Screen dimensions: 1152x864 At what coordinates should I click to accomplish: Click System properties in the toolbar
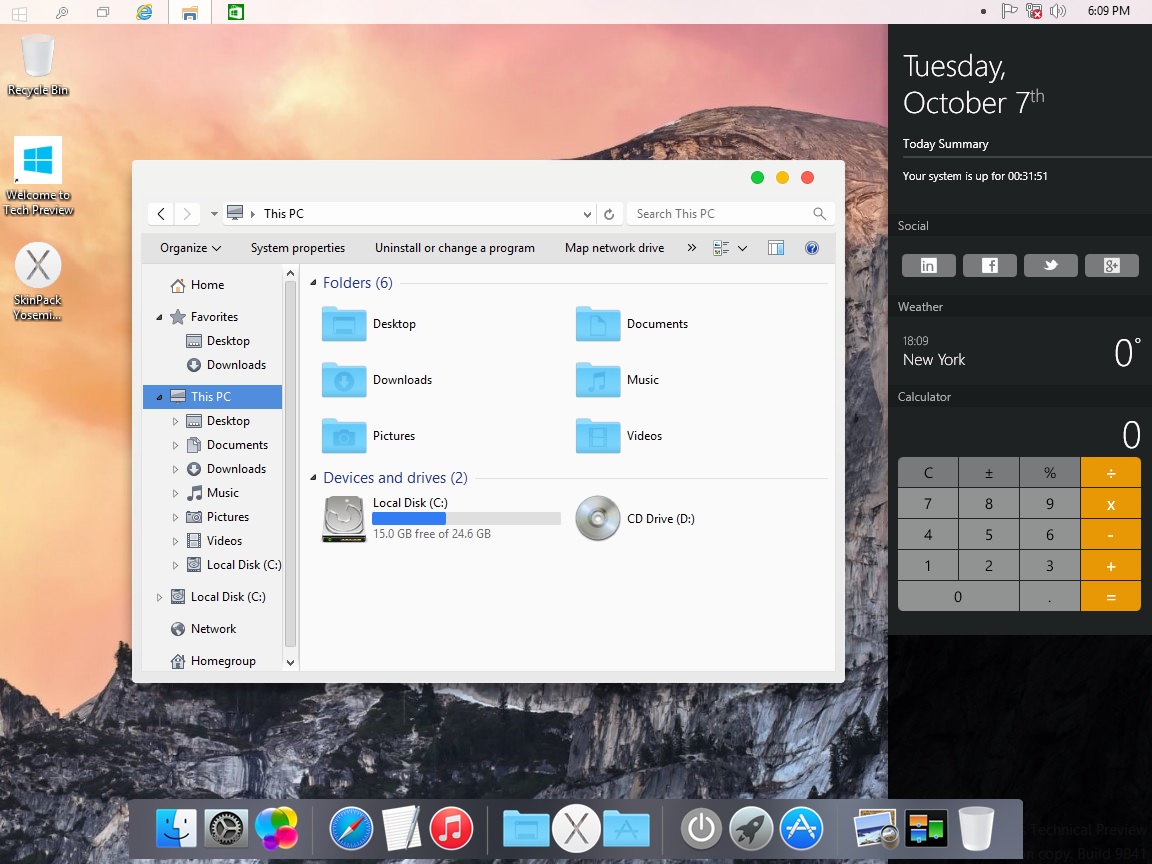tap(298, 247)
